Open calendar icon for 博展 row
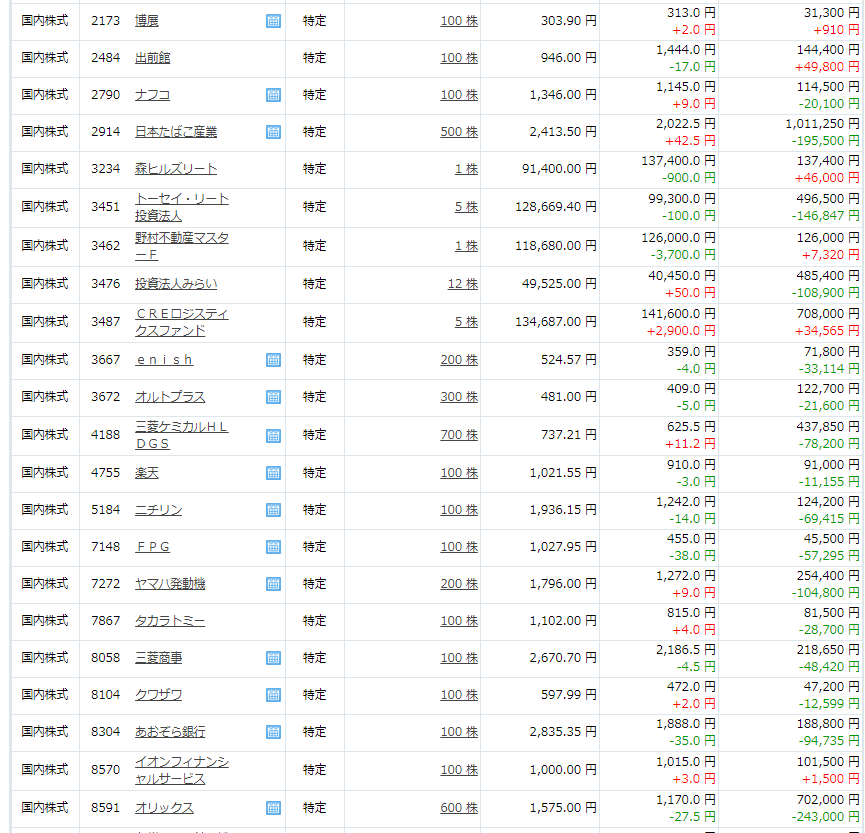 click(273, 22)
